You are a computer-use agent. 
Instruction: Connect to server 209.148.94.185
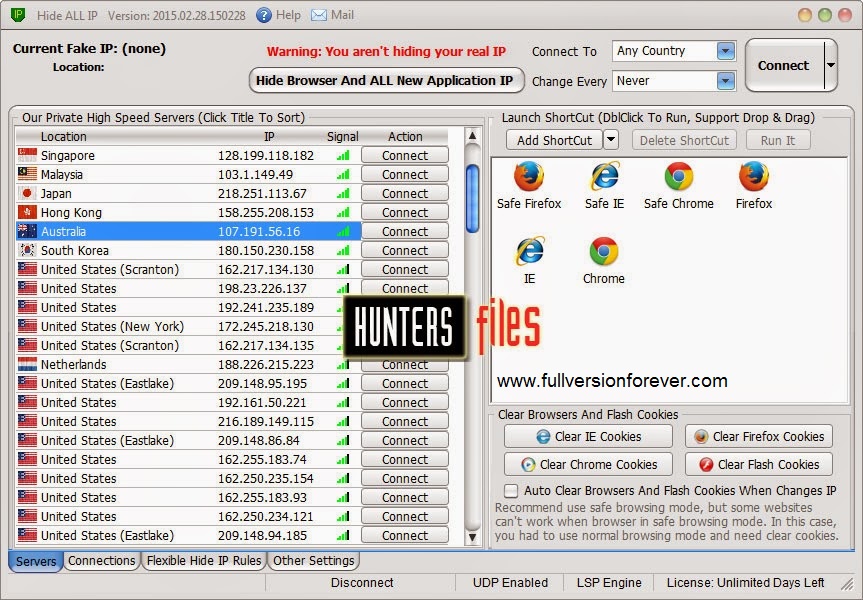point(405,536)
